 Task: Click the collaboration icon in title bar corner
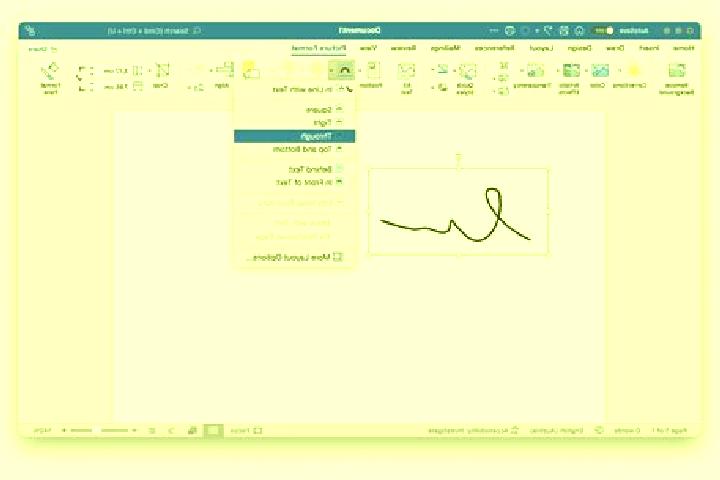30,31
